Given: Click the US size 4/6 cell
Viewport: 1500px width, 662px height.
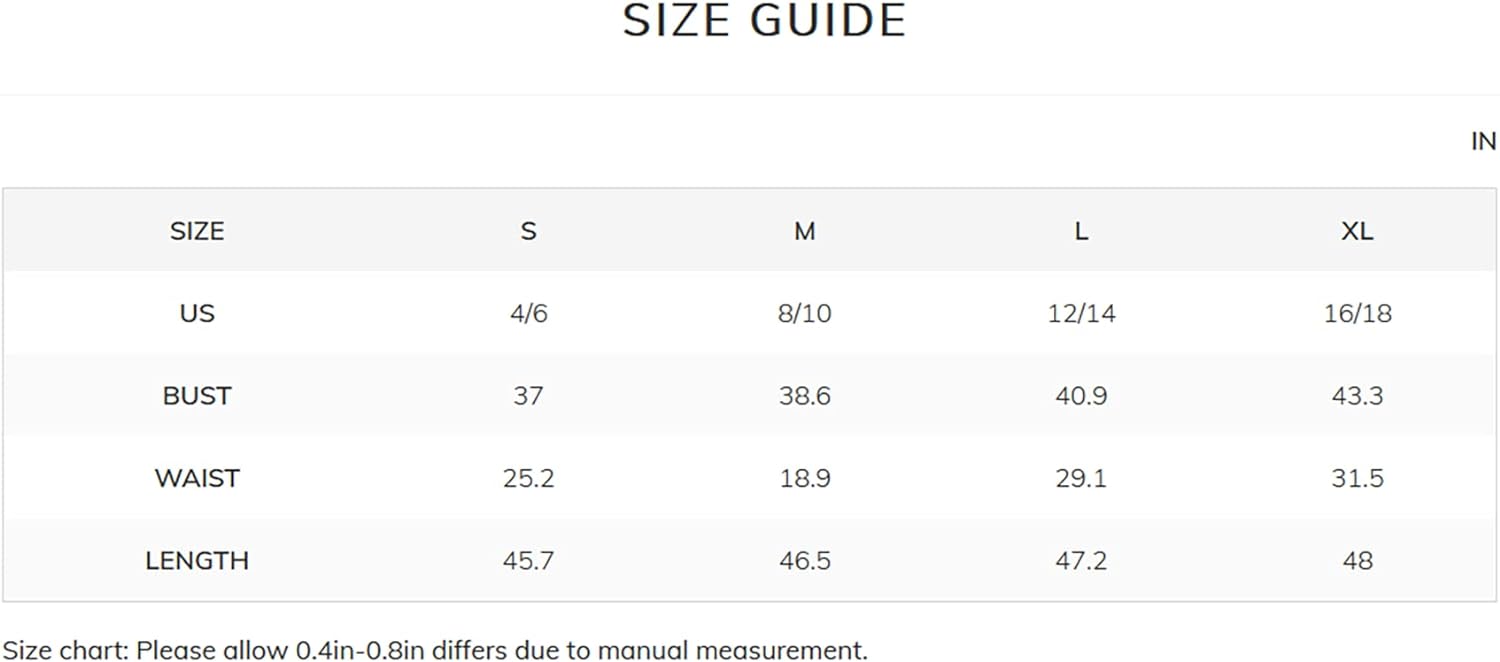Looking at the screenshot, I should tap(528, 313).
